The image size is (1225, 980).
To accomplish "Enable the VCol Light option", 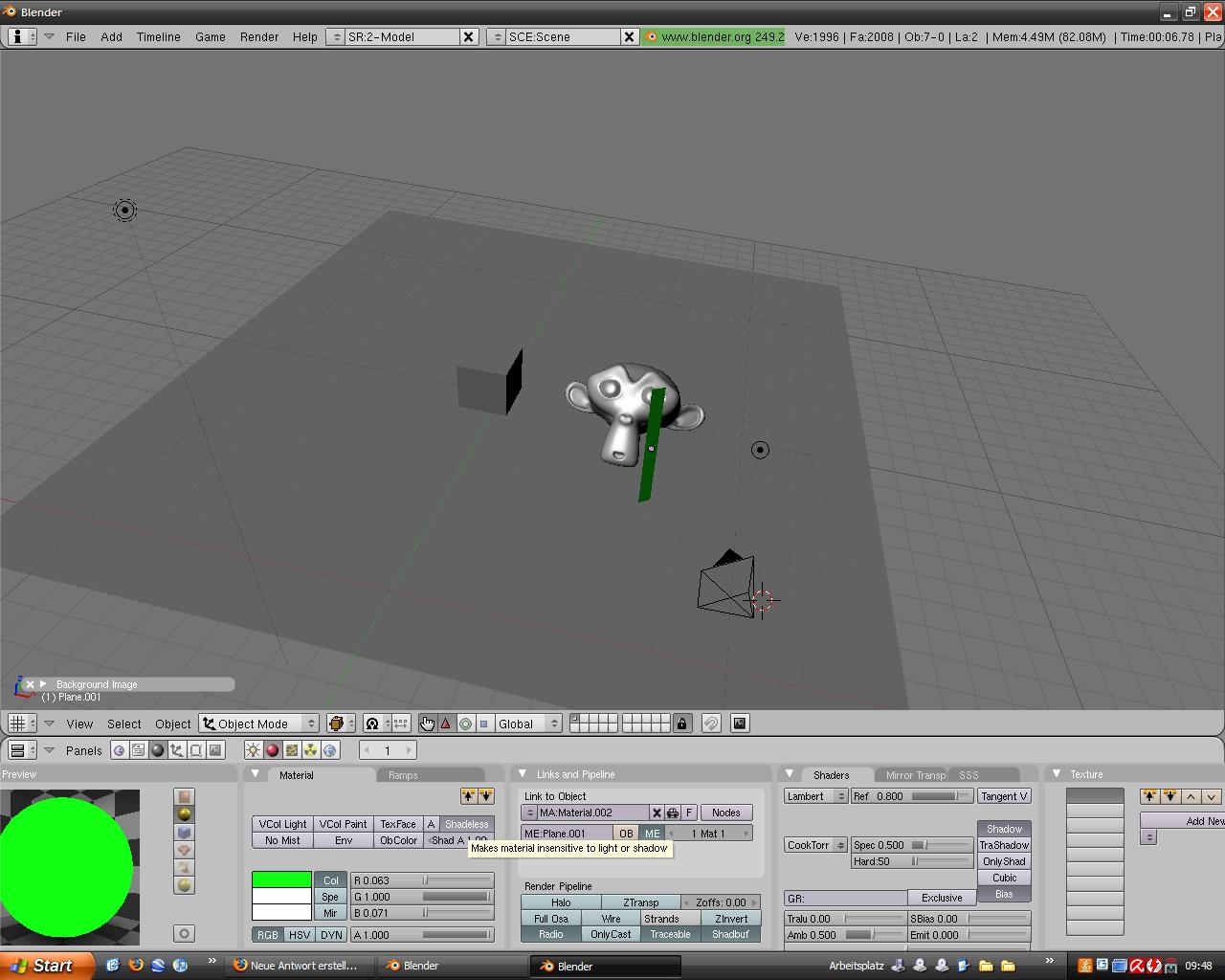I will 282,824.
